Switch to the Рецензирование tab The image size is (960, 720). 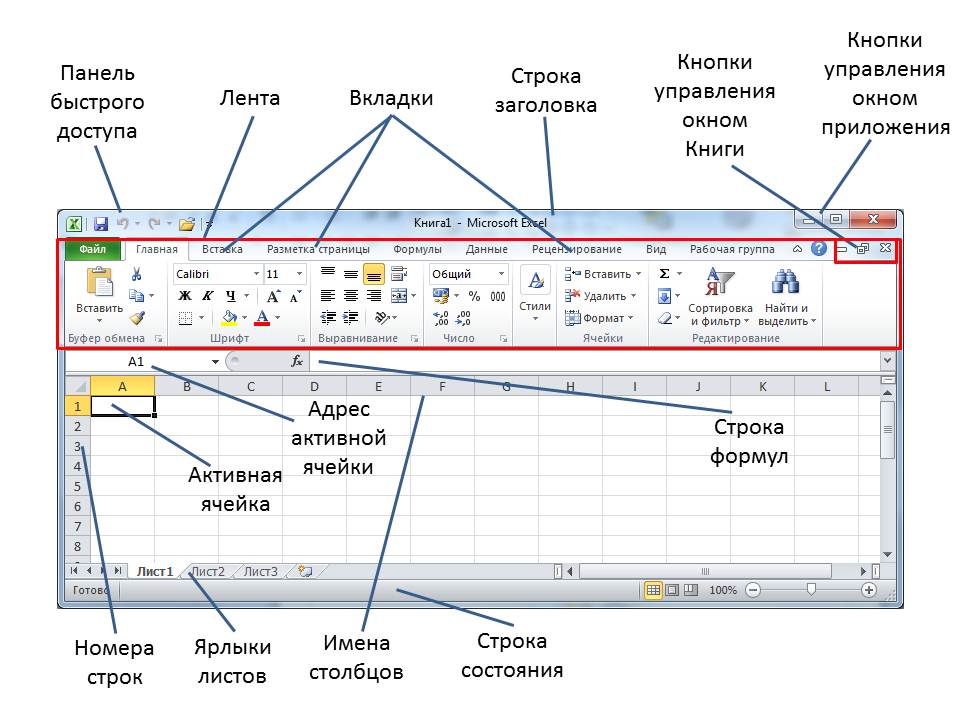click(x=577, y=250)
